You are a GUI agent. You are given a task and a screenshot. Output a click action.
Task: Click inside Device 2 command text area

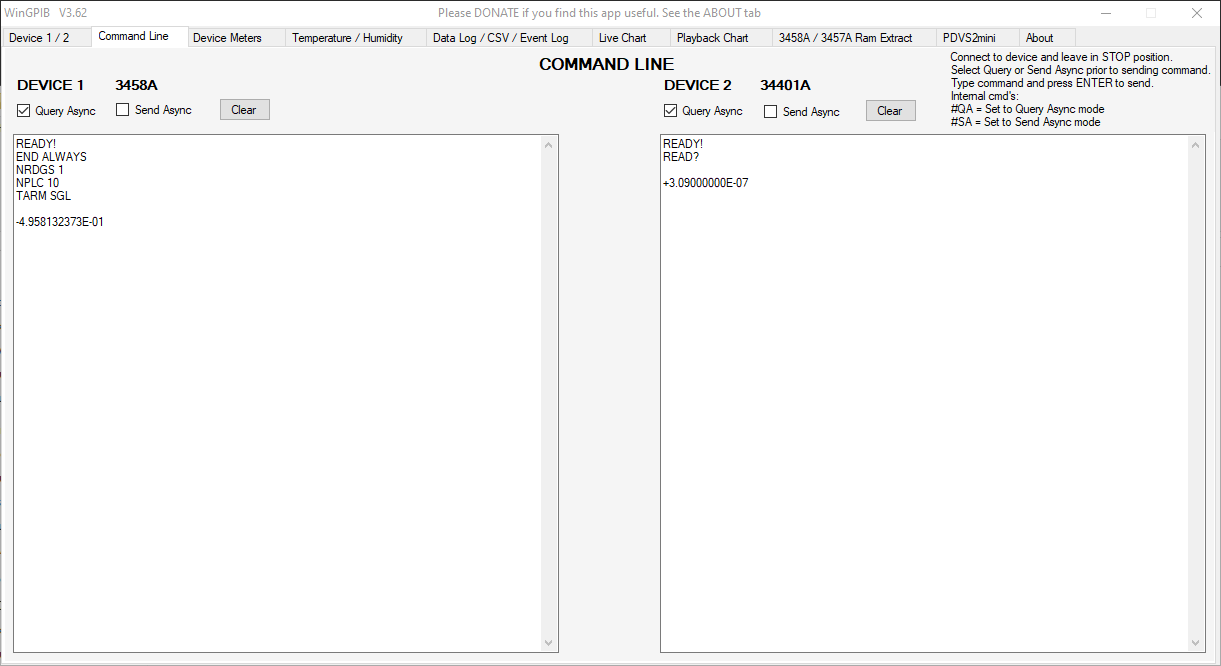(x=925, y=400)
